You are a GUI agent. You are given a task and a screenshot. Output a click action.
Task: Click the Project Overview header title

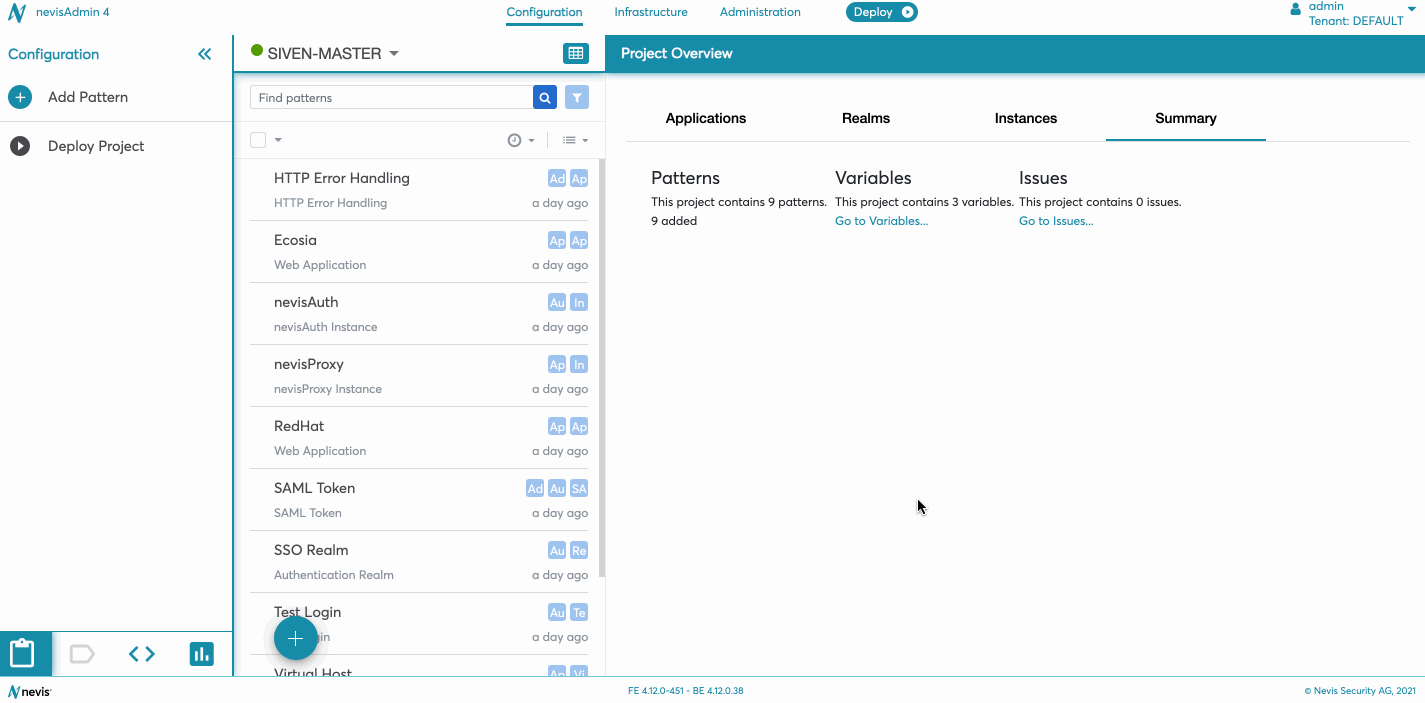(x=676, y=53)
